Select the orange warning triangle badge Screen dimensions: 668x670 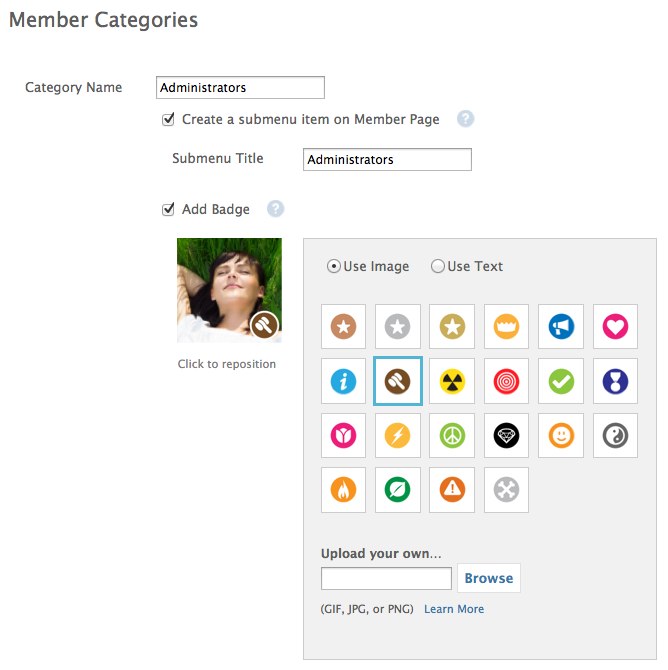(452, 490)
